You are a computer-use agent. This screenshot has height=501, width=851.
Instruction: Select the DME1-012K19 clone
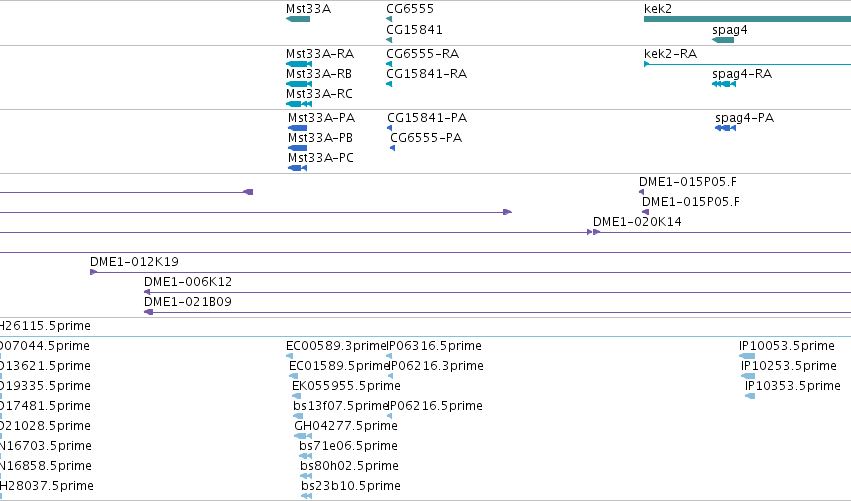pos(471,272)
